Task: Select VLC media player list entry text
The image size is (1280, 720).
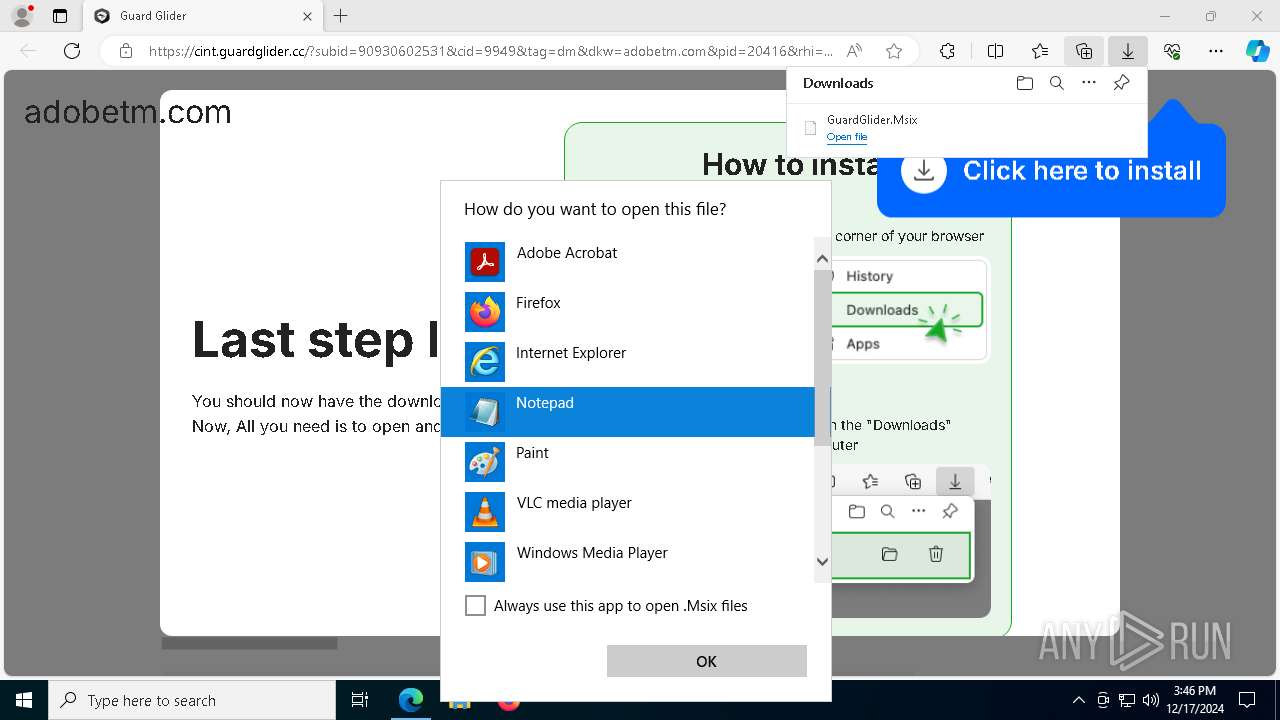Action: (x=574, y=503)
